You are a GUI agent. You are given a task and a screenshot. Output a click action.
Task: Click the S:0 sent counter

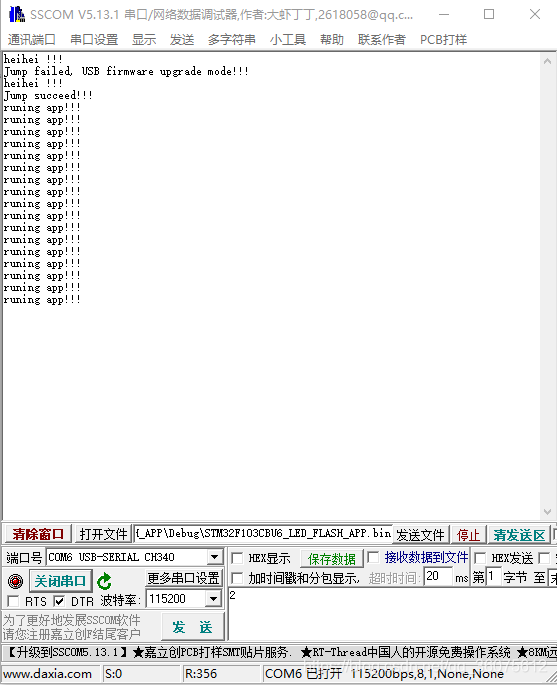(114, 674)
